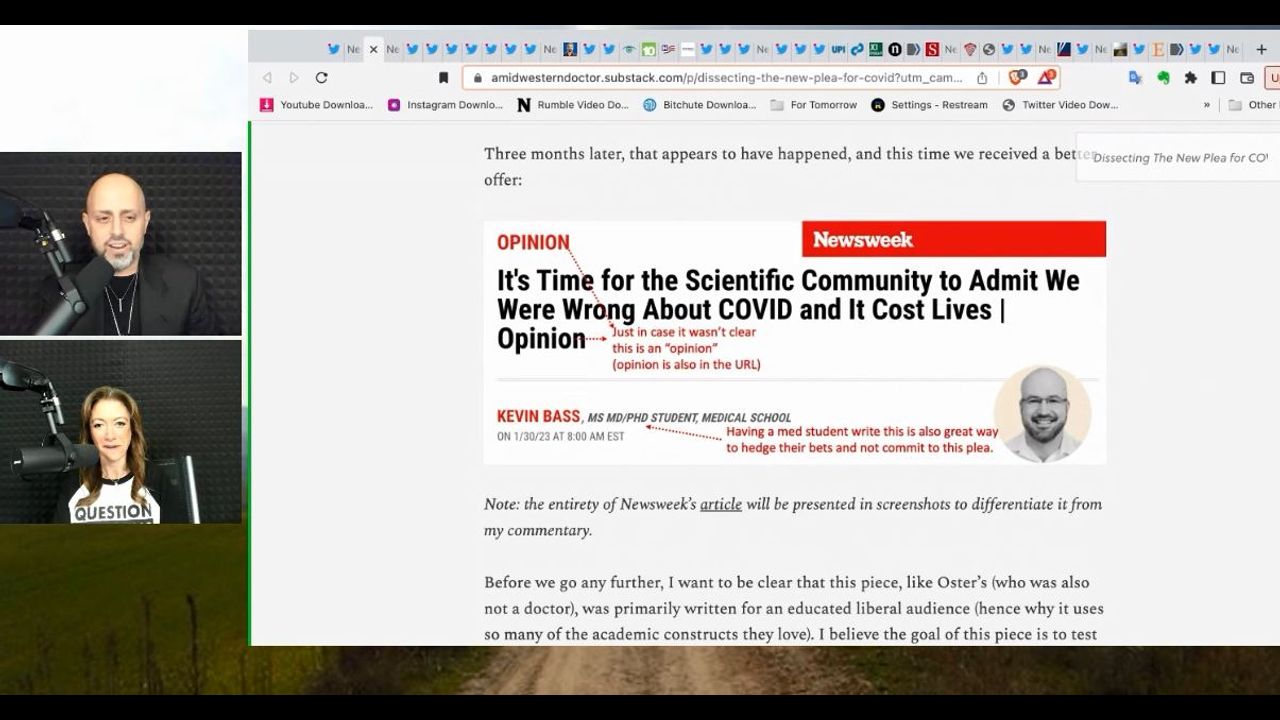Close the active browser tab
The height and width of the screenshot is (720, 1280).
[373, 49]
